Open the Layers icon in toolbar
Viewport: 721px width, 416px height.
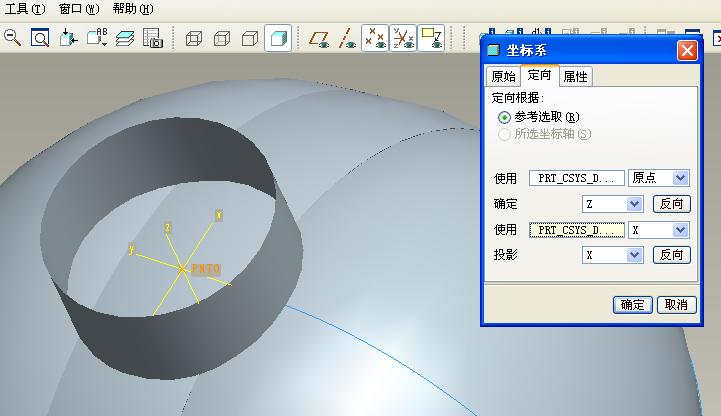coord(125,38)
